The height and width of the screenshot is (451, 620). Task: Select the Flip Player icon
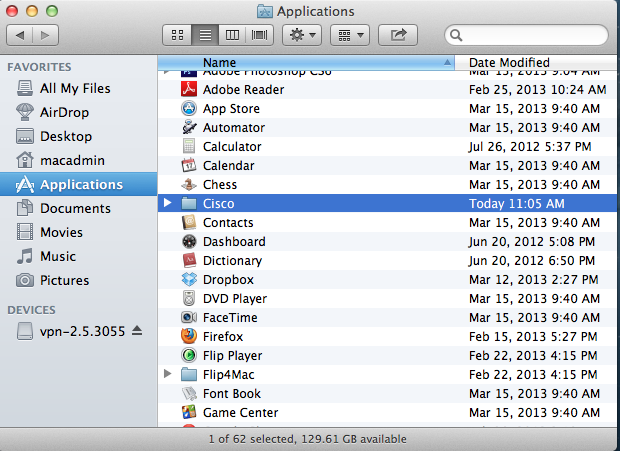click(x=189, y=355)
